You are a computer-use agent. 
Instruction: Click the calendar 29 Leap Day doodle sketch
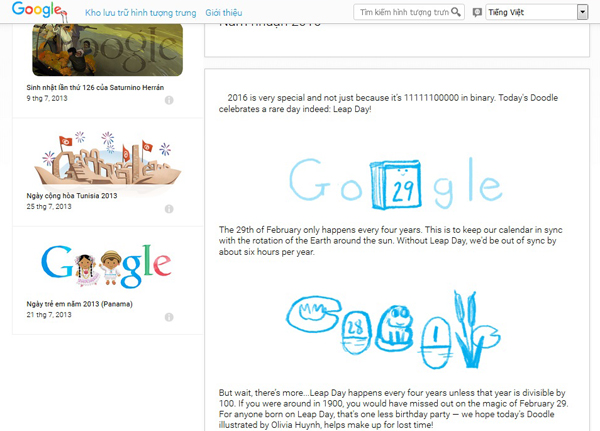click(x=396, y=183)
